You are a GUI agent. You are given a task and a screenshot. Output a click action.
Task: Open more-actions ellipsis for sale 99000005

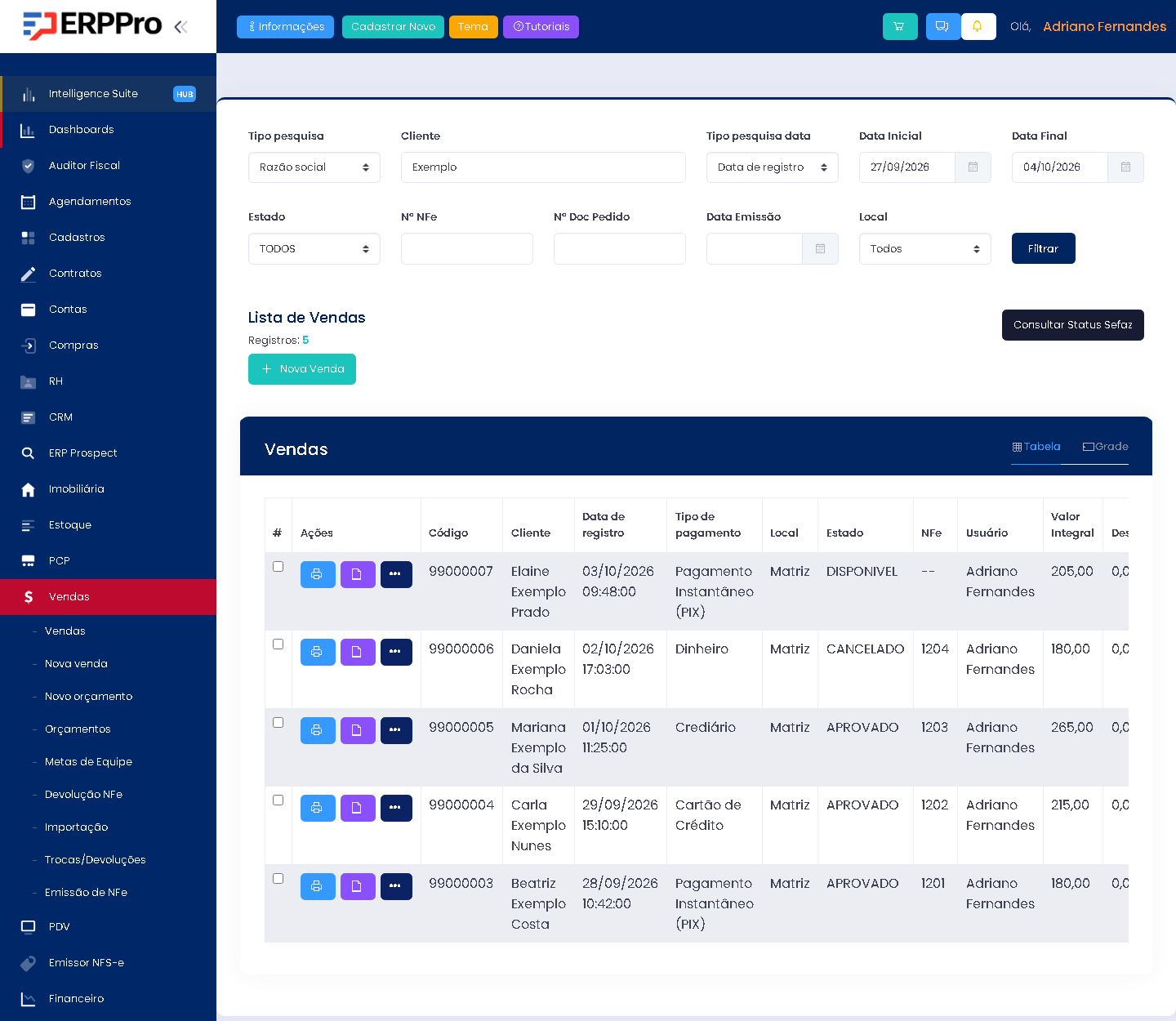coord(396,730)
